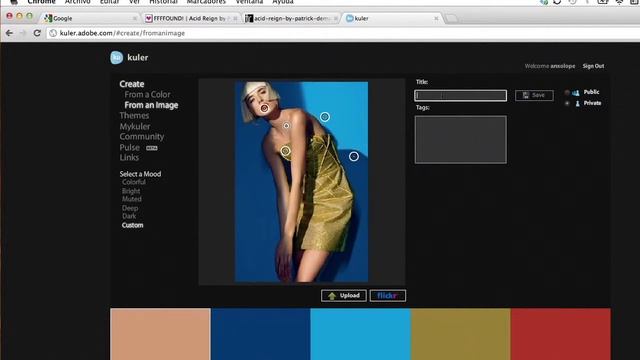Image resolution: width=640 pixels, height=360 pixels.
Task: Select the color picker circle on the shoulder
Action: click(x=287, y=125)
